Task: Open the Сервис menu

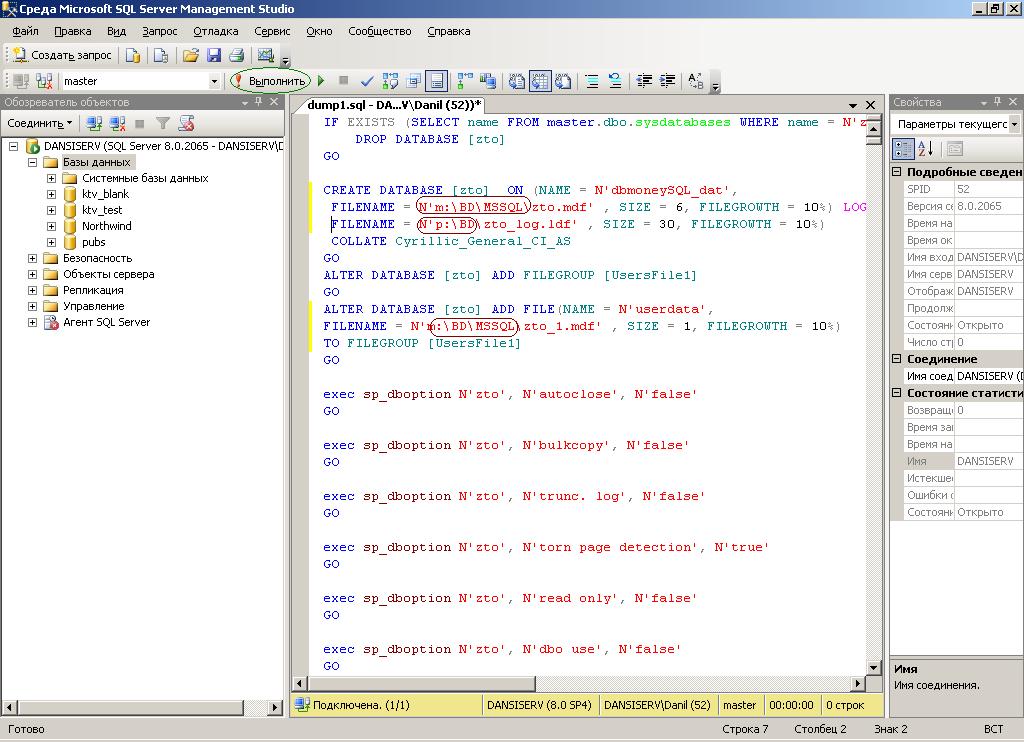Action: point(272,31)
